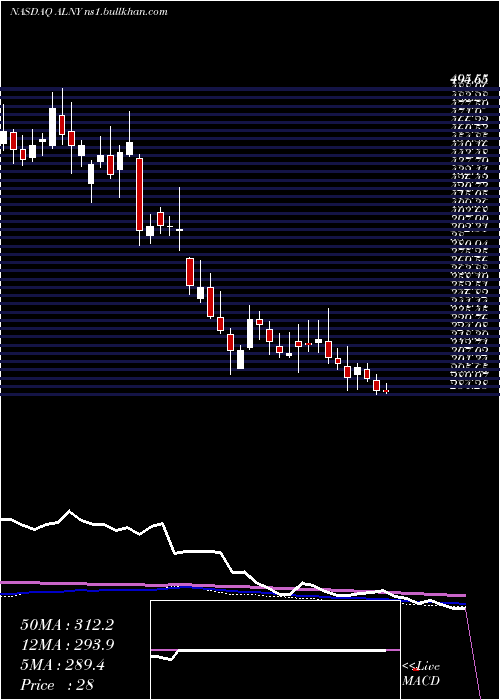Click inside the MACD inset chart box

pyautogui.click(x=275, y=650)
